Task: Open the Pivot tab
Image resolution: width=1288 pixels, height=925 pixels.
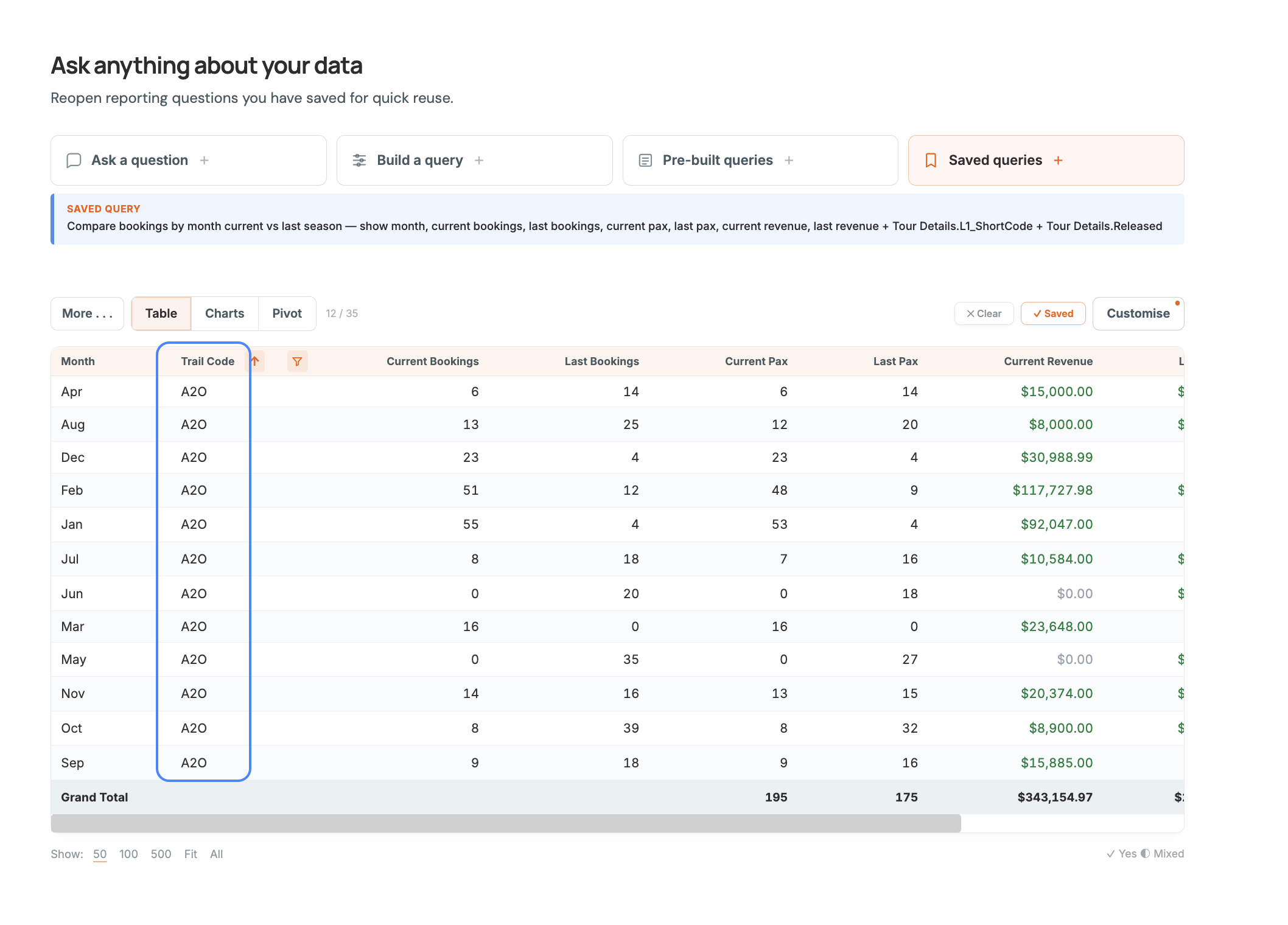Action: point(287,313)
